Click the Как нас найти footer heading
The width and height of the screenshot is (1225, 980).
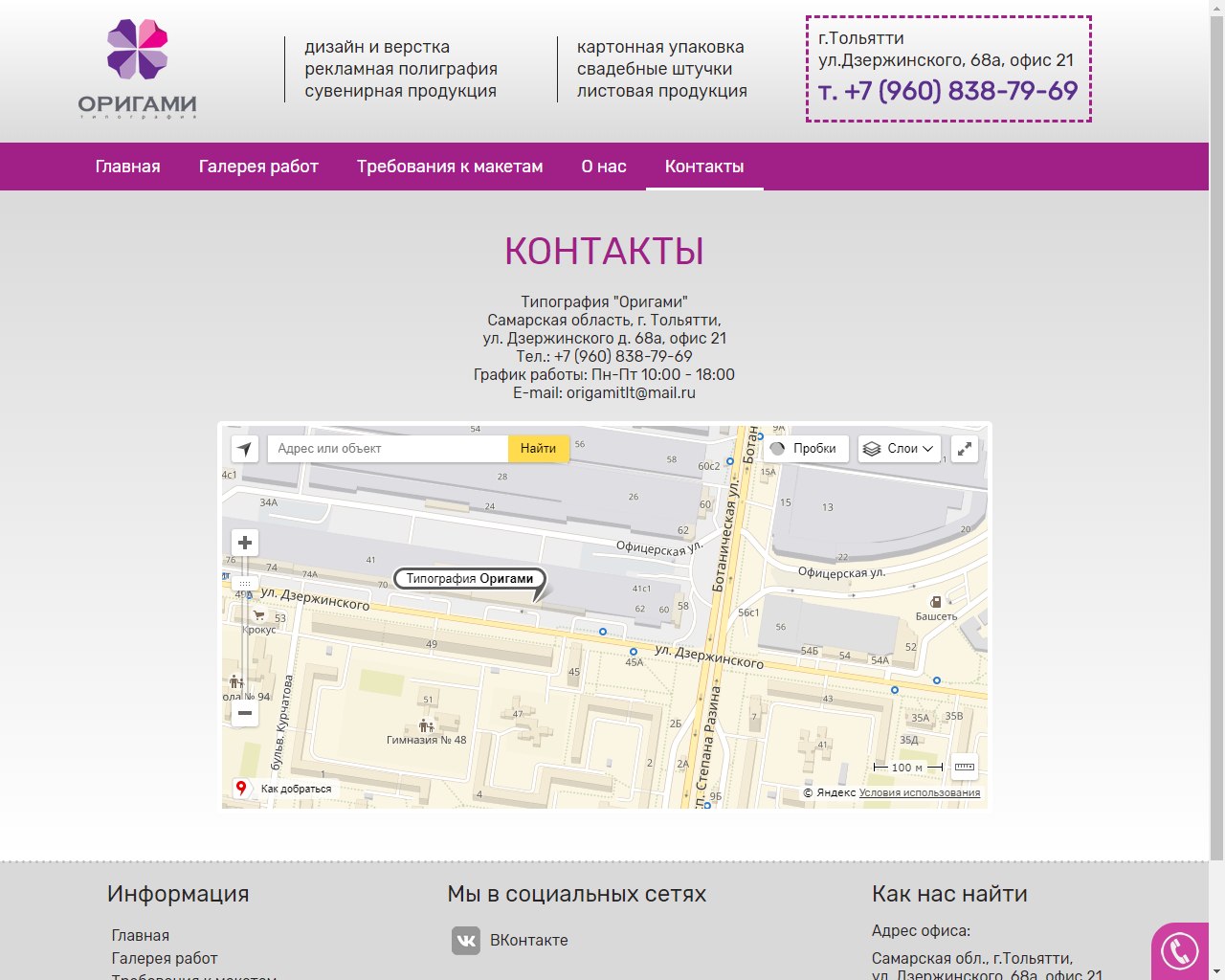949,894
